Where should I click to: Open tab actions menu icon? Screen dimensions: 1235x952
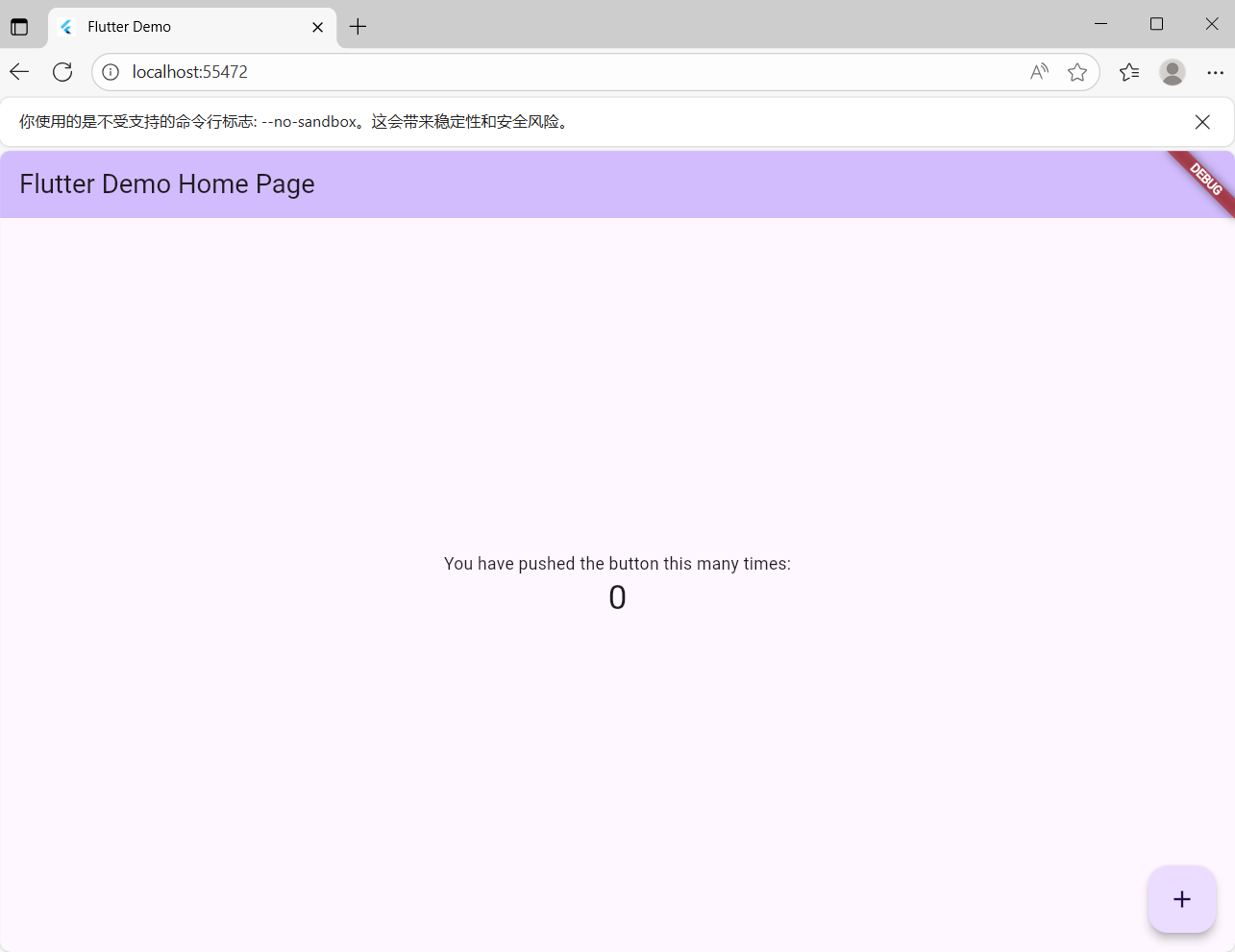tap(19, 27)
